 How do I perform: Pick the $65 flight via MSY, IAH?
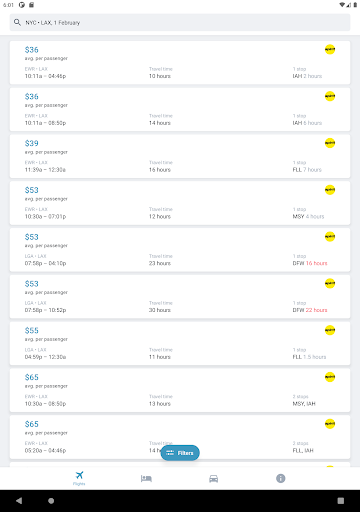coord(180,390)
